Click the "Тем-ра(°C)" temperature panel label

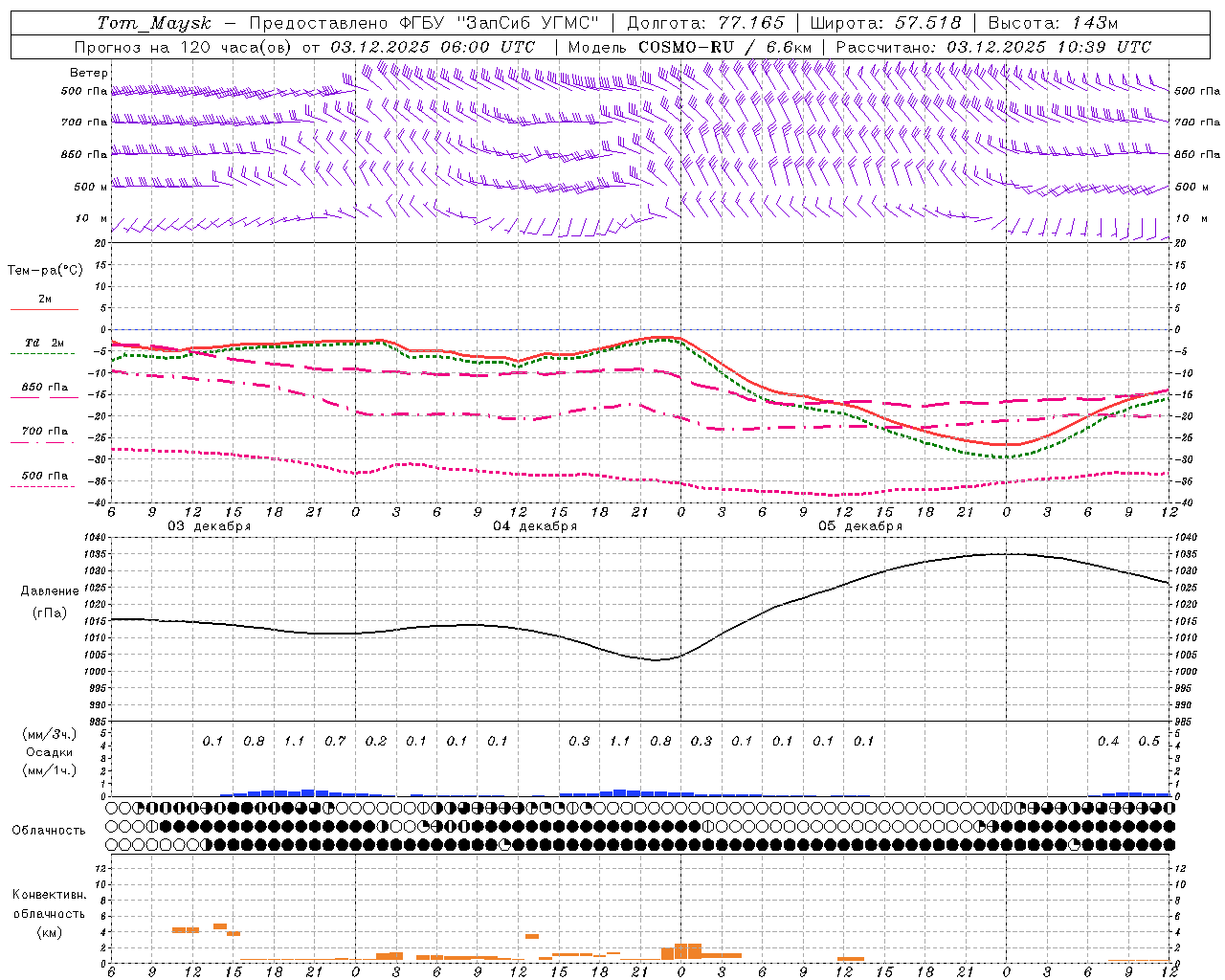coord(45,271)
